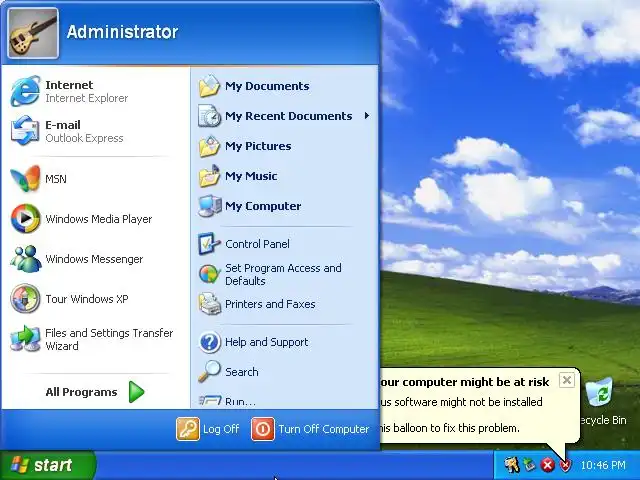Click the red security shield tray icon
Viewport: 640px width, 480px height.
point(565,465)
